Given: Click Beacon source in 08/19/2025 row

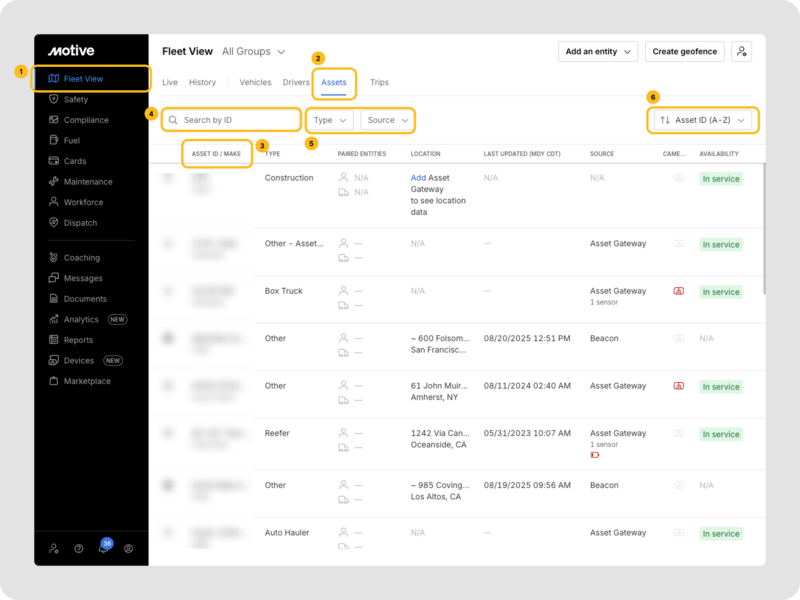Looking at the screenshot, I should point(604,485).
